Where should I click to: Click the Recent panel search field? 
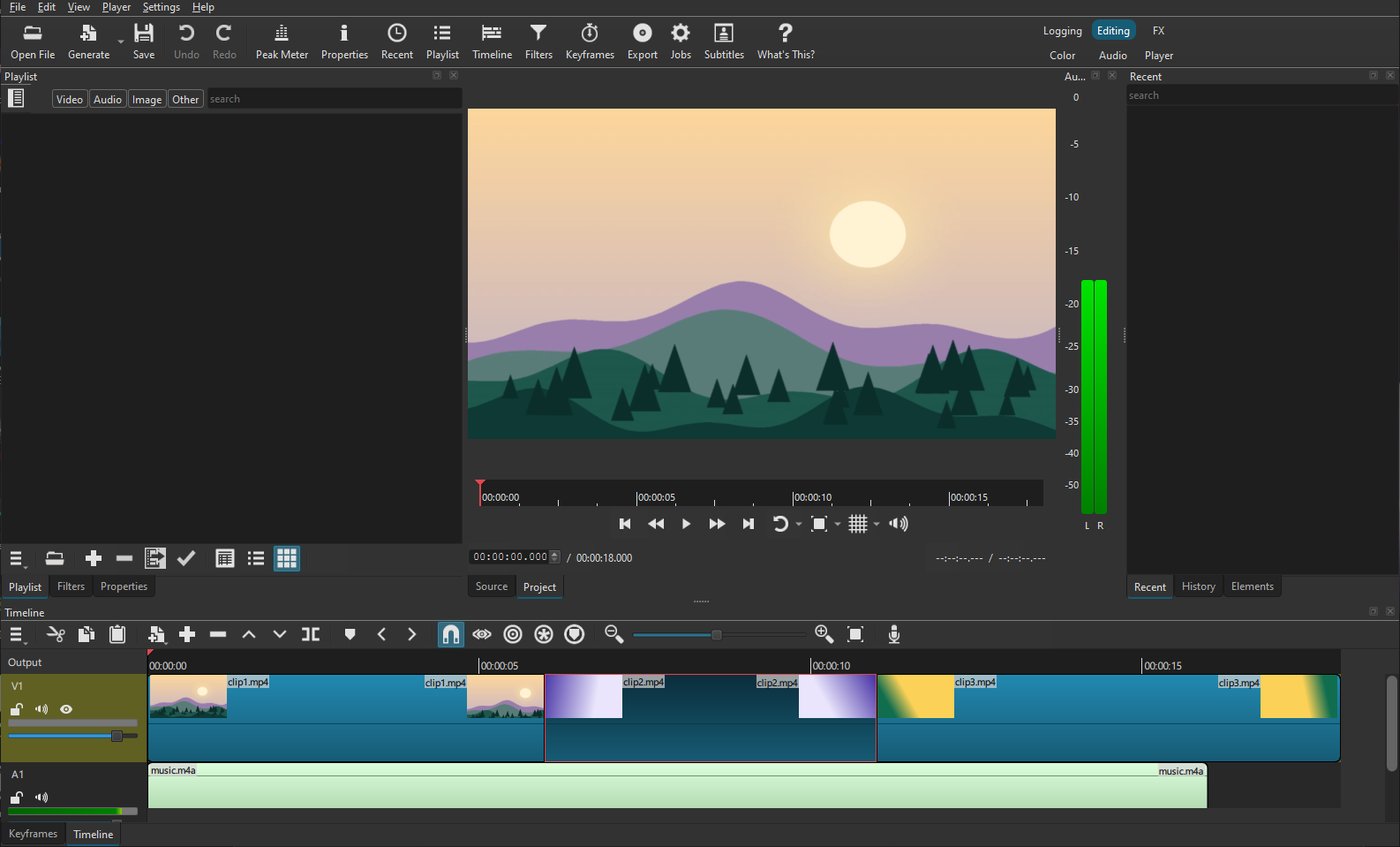click(x=1261, y=96)
